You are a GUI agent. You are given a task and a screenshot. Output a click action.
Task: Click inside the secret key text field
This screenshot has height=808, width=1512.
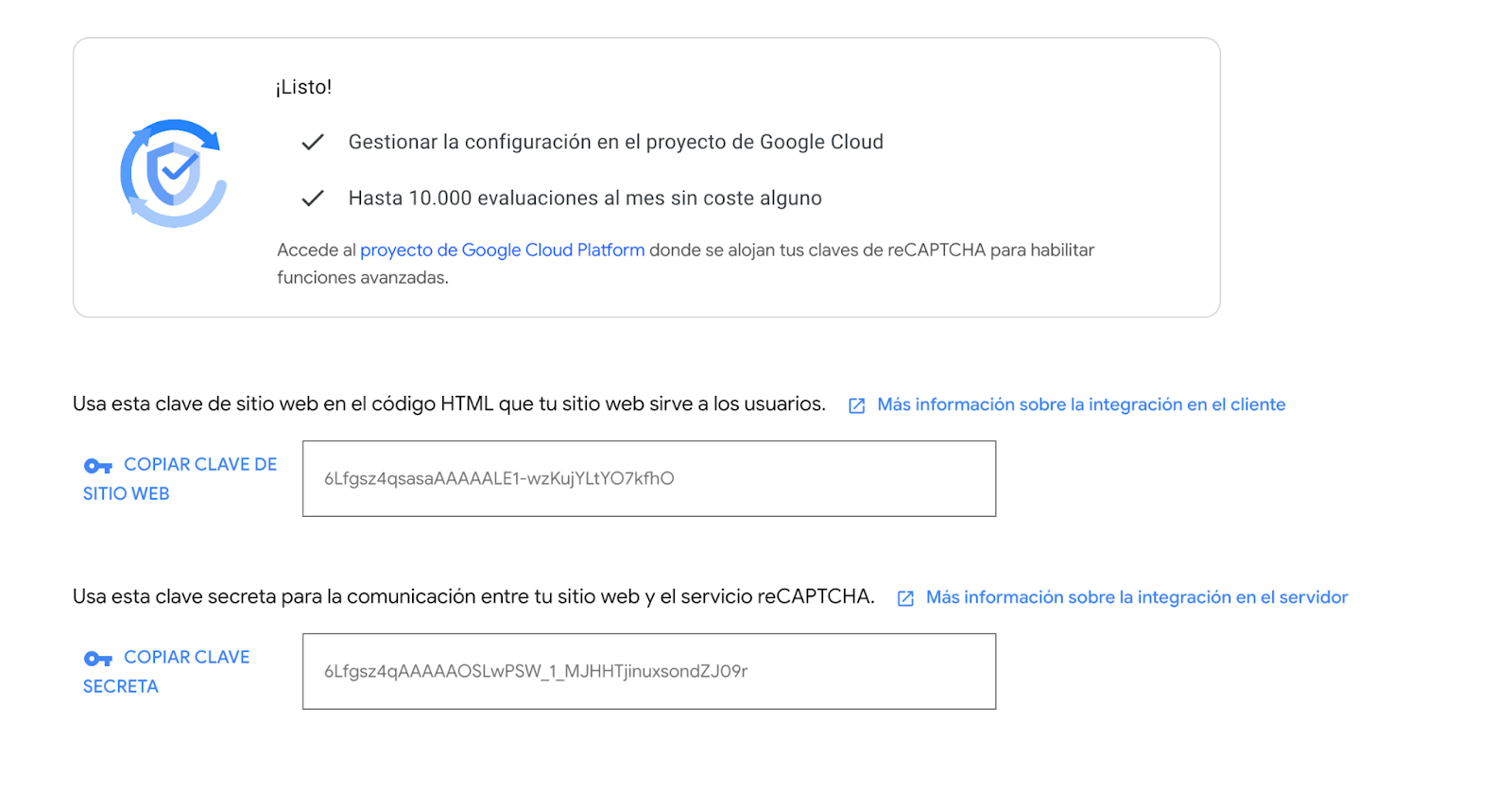coord(648,671)
